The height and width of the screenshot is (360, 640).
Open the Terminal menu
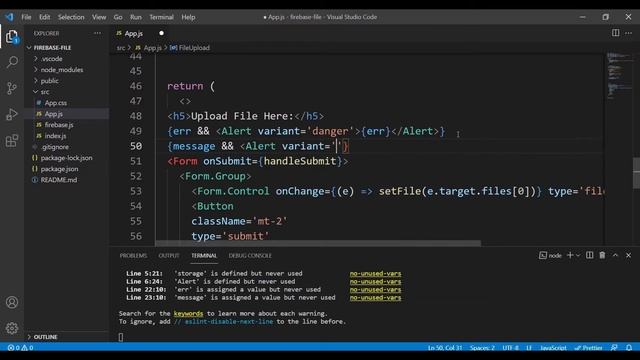click(161, 17)
